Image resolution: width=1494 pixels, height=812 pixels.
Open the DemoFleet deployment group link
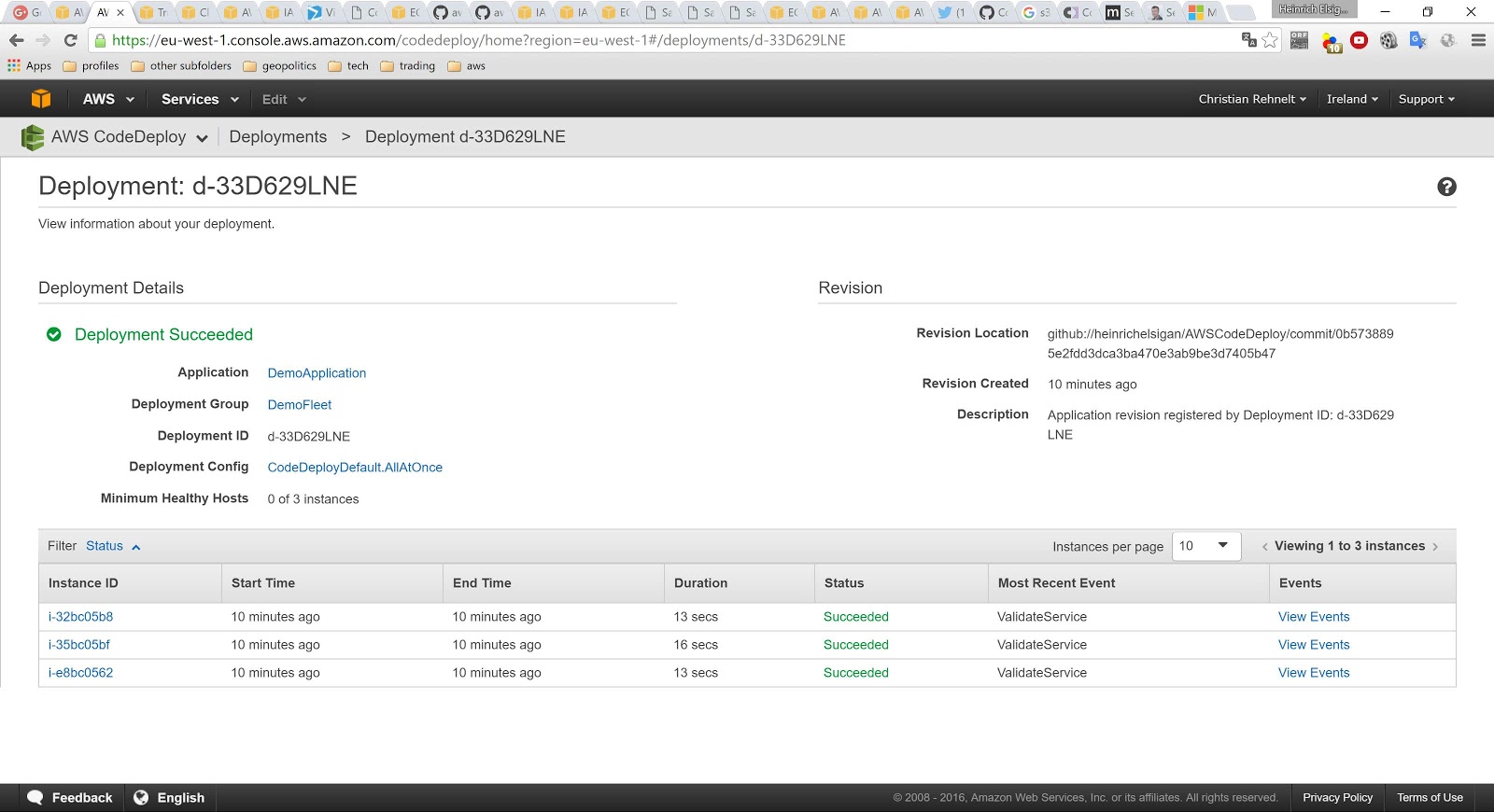click(300, 405)
